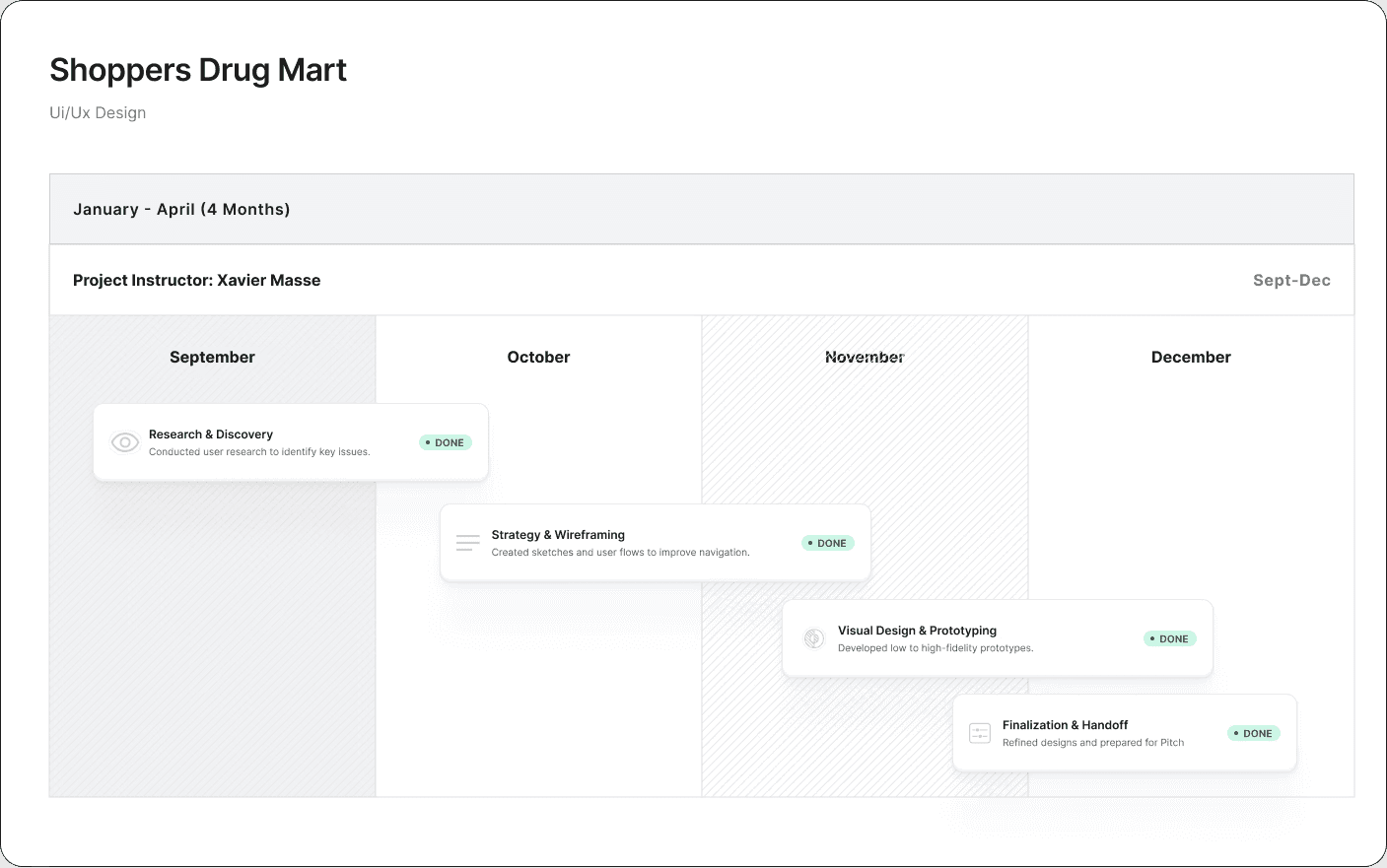1387x868 pixels.
Task: Click the fingerprint icon on Visual Design & Prototyping
Action: [x=813, y=638]
